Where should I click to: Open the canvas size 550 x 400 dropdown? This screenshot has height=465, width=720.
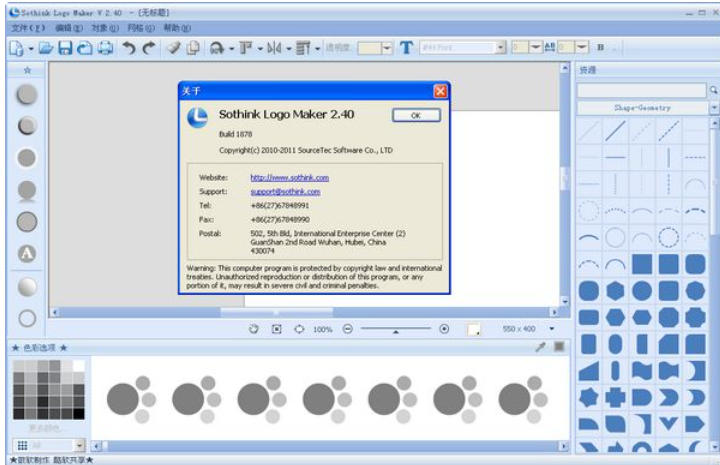click(551, 328)
